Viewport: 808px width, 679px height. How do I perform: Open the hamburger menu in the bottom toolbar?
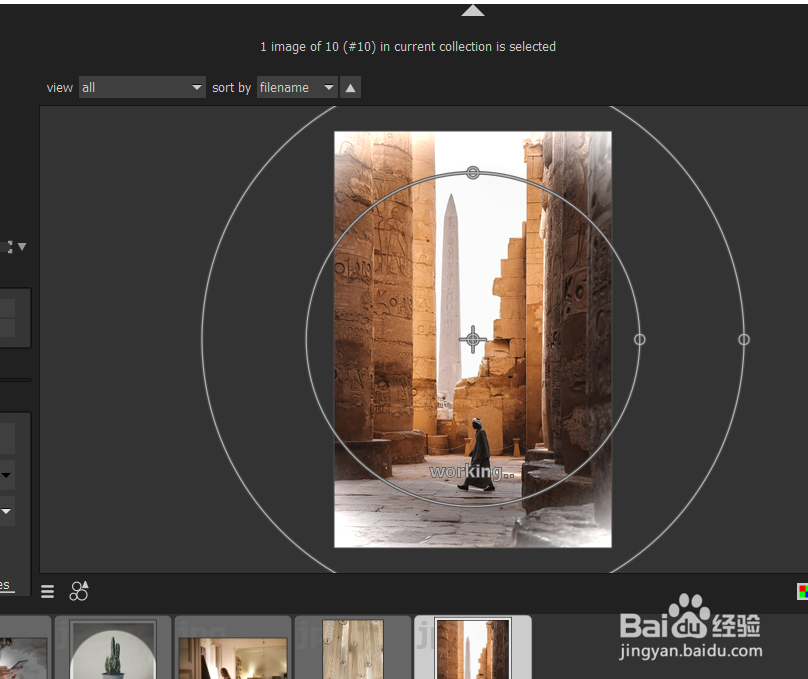coord(47,591)
